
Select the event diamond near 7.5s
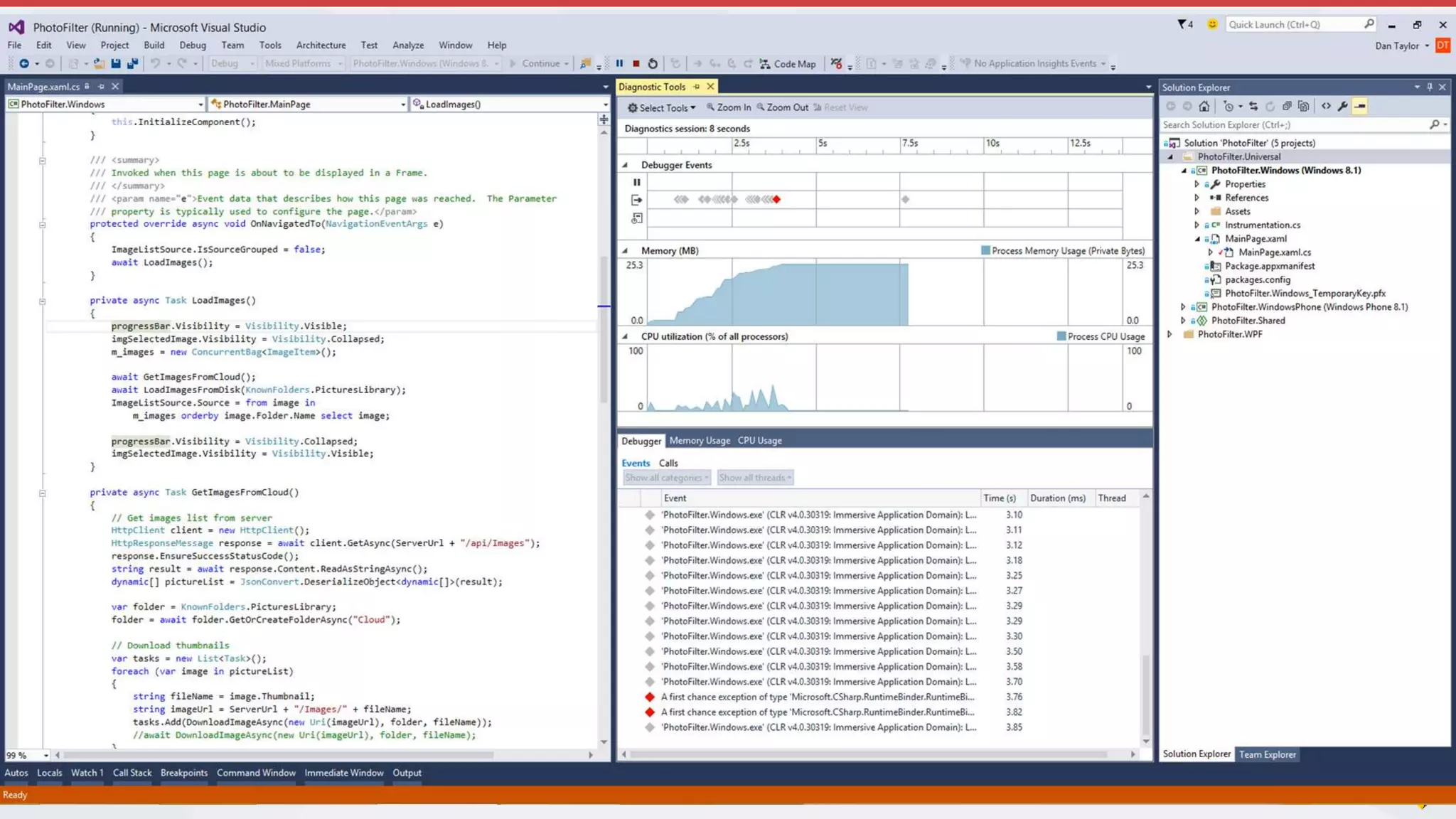pyautogui.click(x=905, y=200)
